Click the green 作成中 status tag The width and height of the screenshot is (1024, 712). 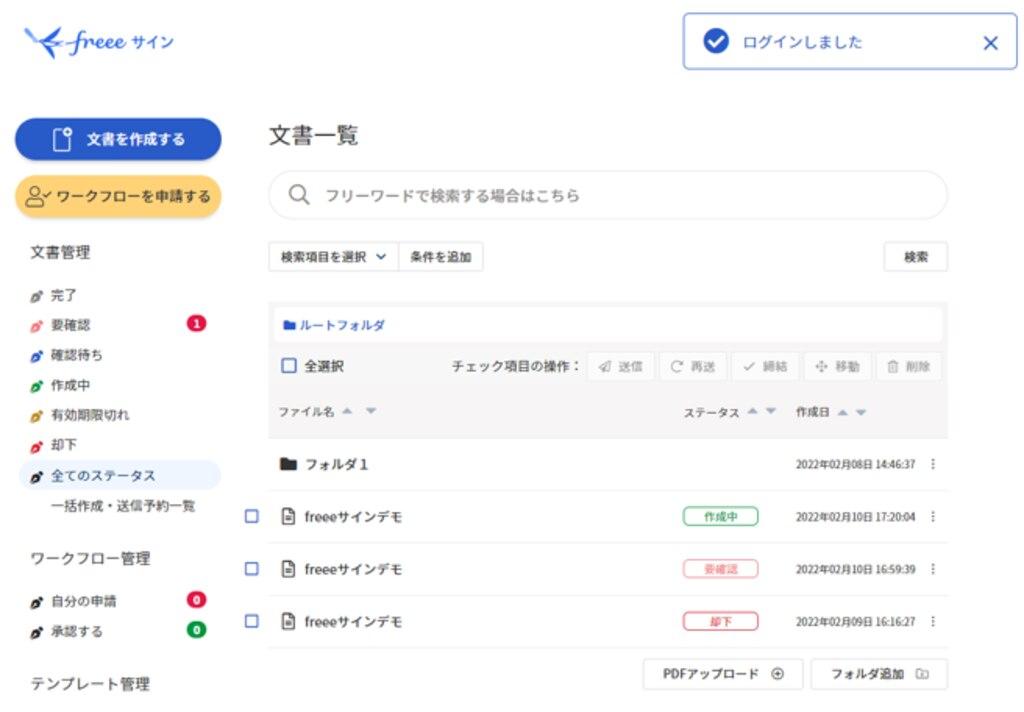(x=720, y=516)
